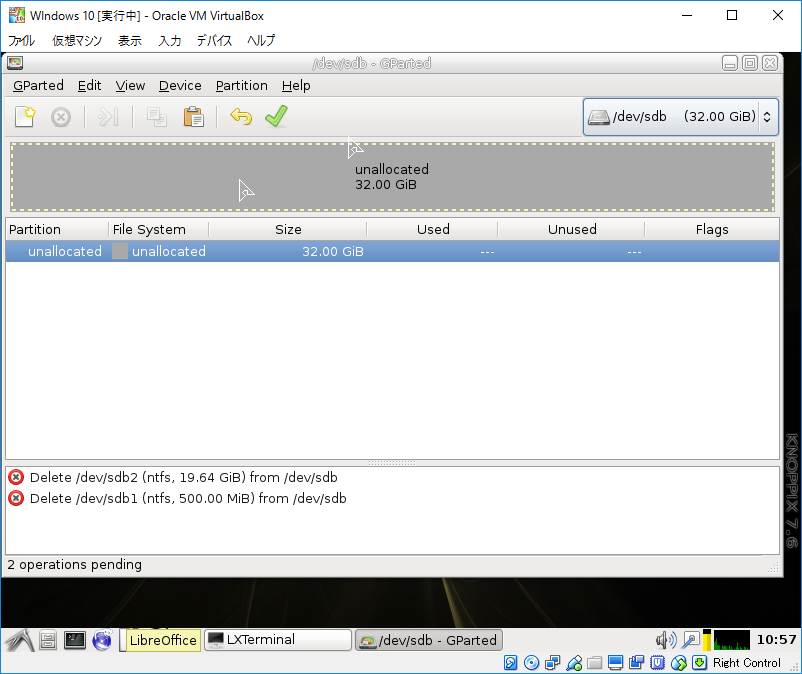
Task: Click the yellow battery level indicator in the tray
Action: tap(707, 640)
